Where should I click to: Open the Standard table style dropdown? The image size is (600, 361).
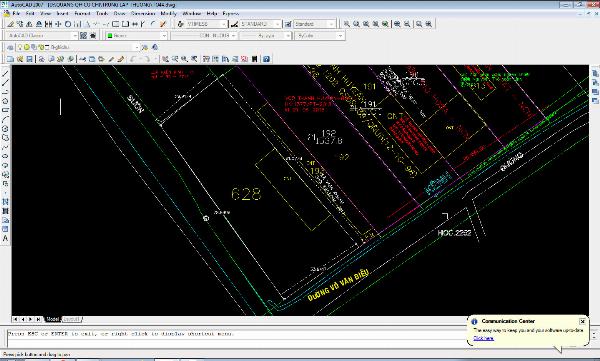tap(315, 24)
